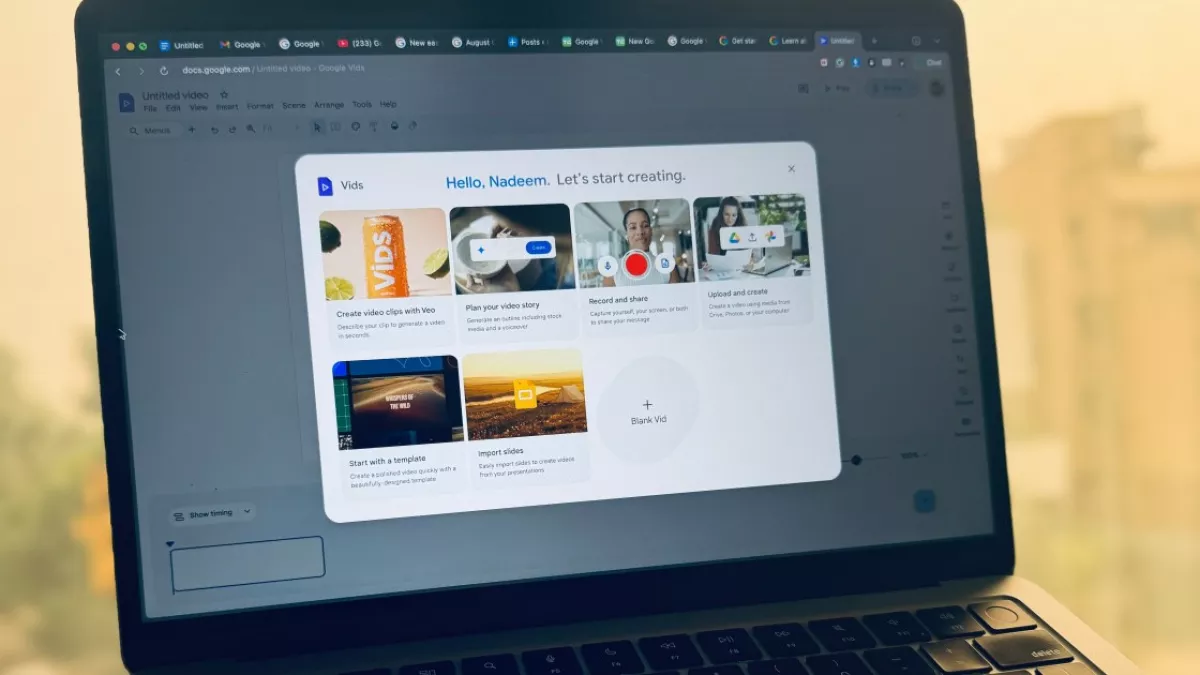Open the Scene menu

[293, 106]
